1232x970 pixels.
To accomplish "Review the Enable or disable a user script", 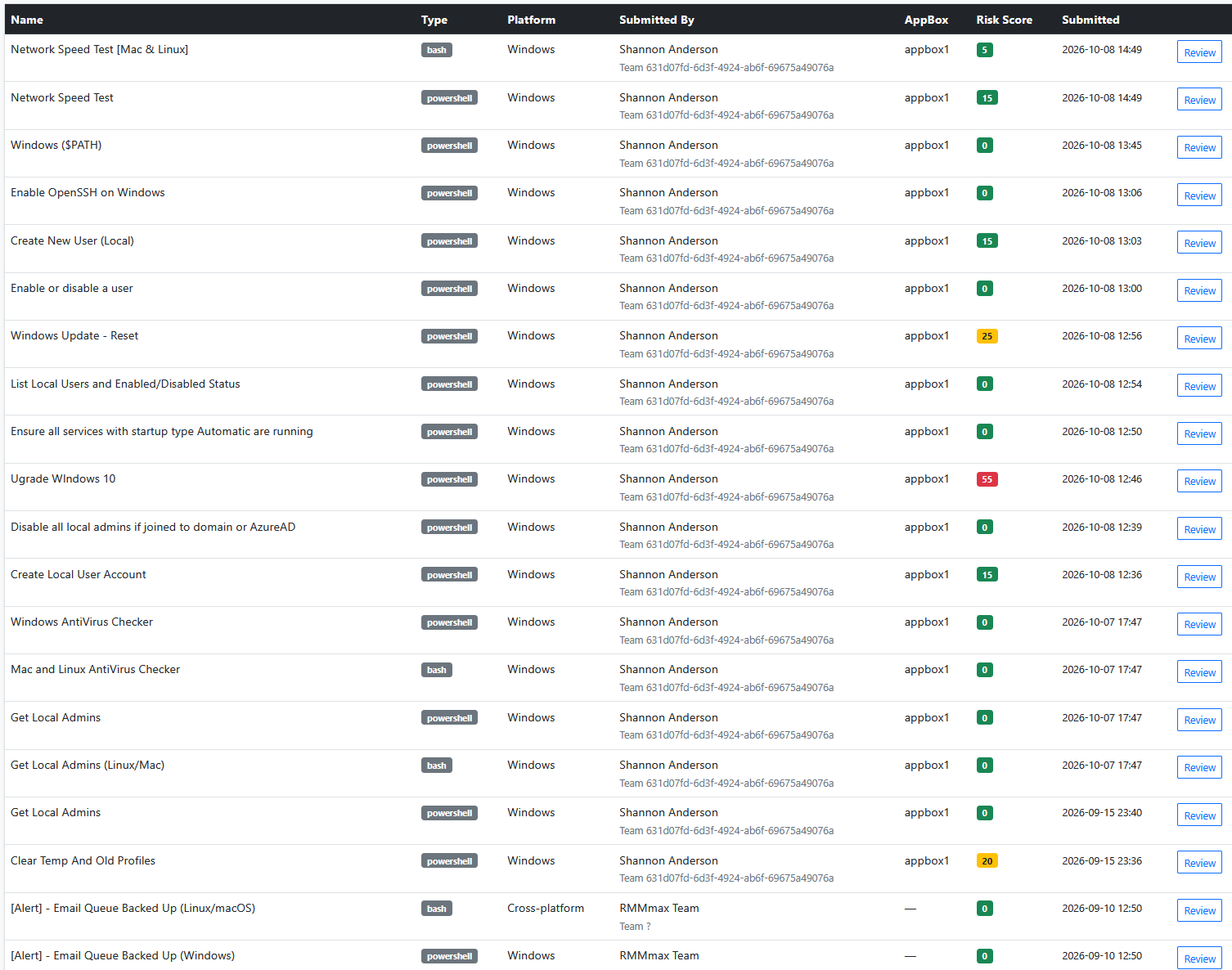I will [1199, 290].
